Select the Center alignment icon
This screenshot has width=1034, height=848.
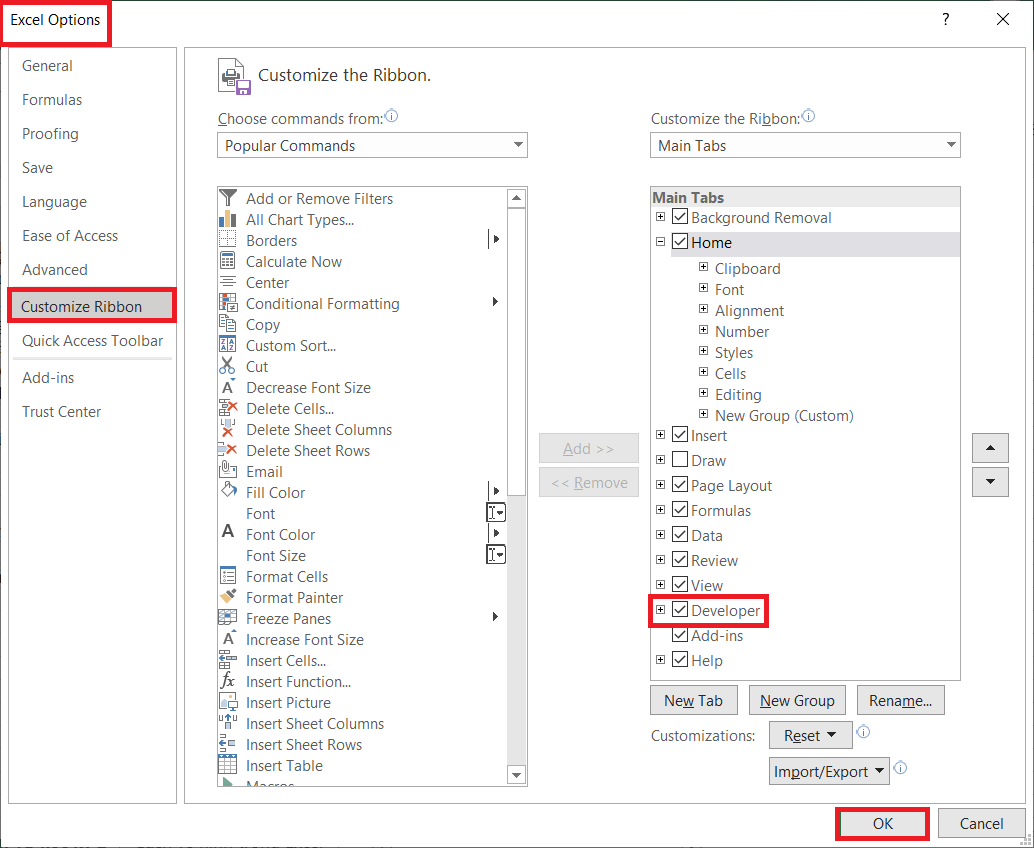pos(228,282)
